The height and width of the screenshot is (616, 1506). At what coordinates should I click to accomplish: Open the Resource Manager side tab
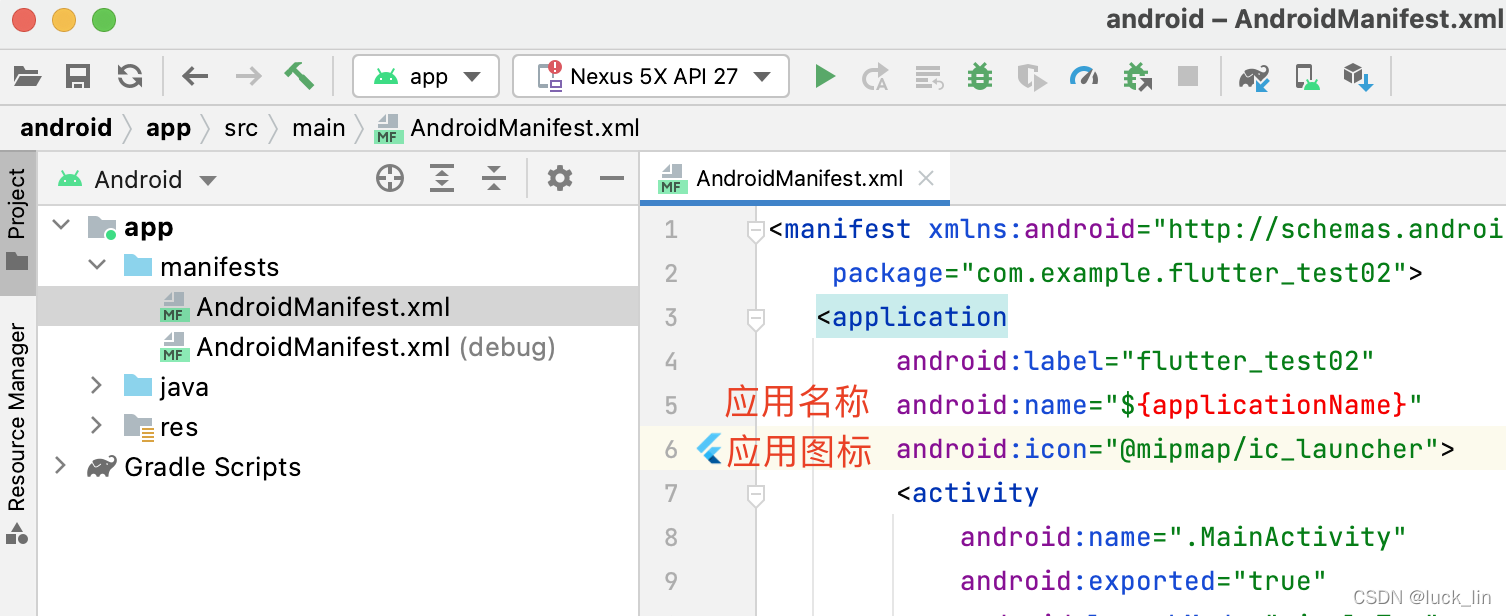click(17, 433)
